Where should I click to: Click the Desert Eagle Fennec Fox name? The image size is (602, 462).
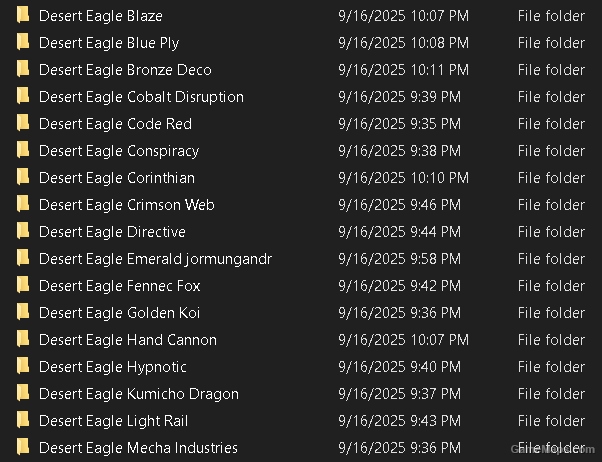coord(120,286)
